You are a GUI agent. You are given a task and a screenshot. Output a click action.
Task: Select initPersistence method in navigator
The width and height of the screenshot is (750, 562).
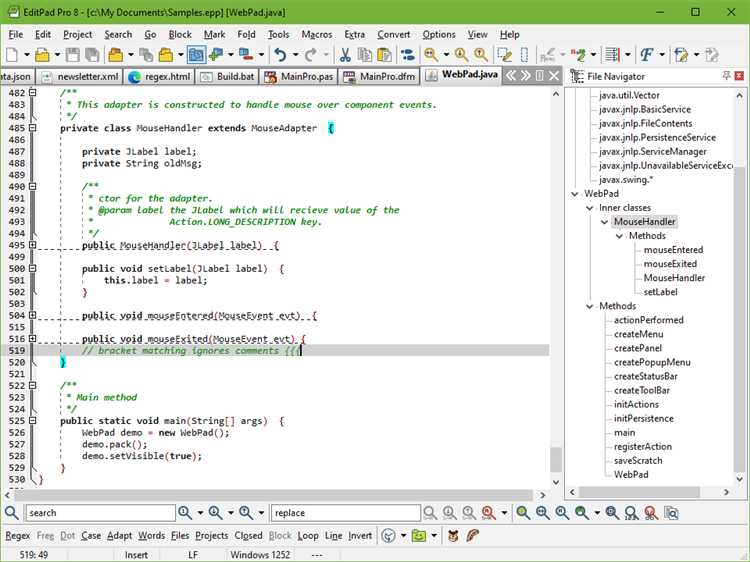tap(643, 419)
